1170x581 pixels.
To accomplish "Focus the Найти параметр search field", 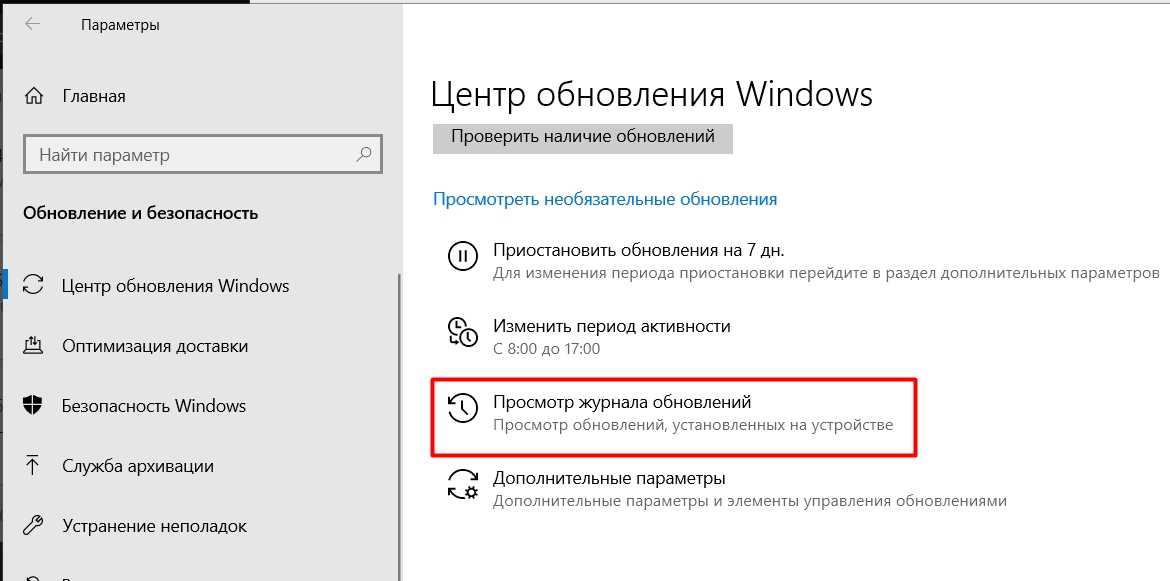I will click(x=203, y=155).
